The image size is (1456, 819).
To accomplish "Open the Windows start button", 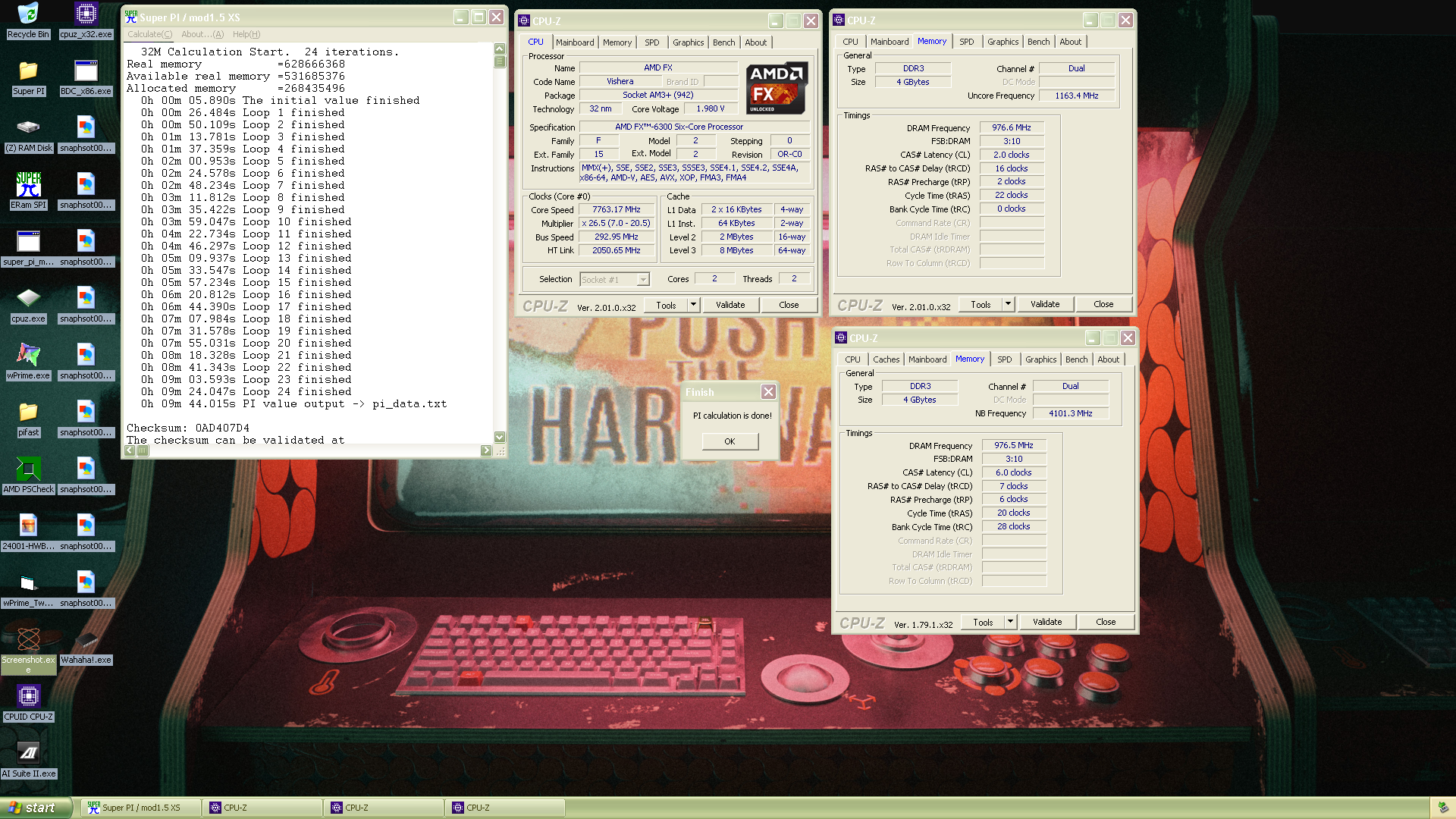I will tap(36, 808).
